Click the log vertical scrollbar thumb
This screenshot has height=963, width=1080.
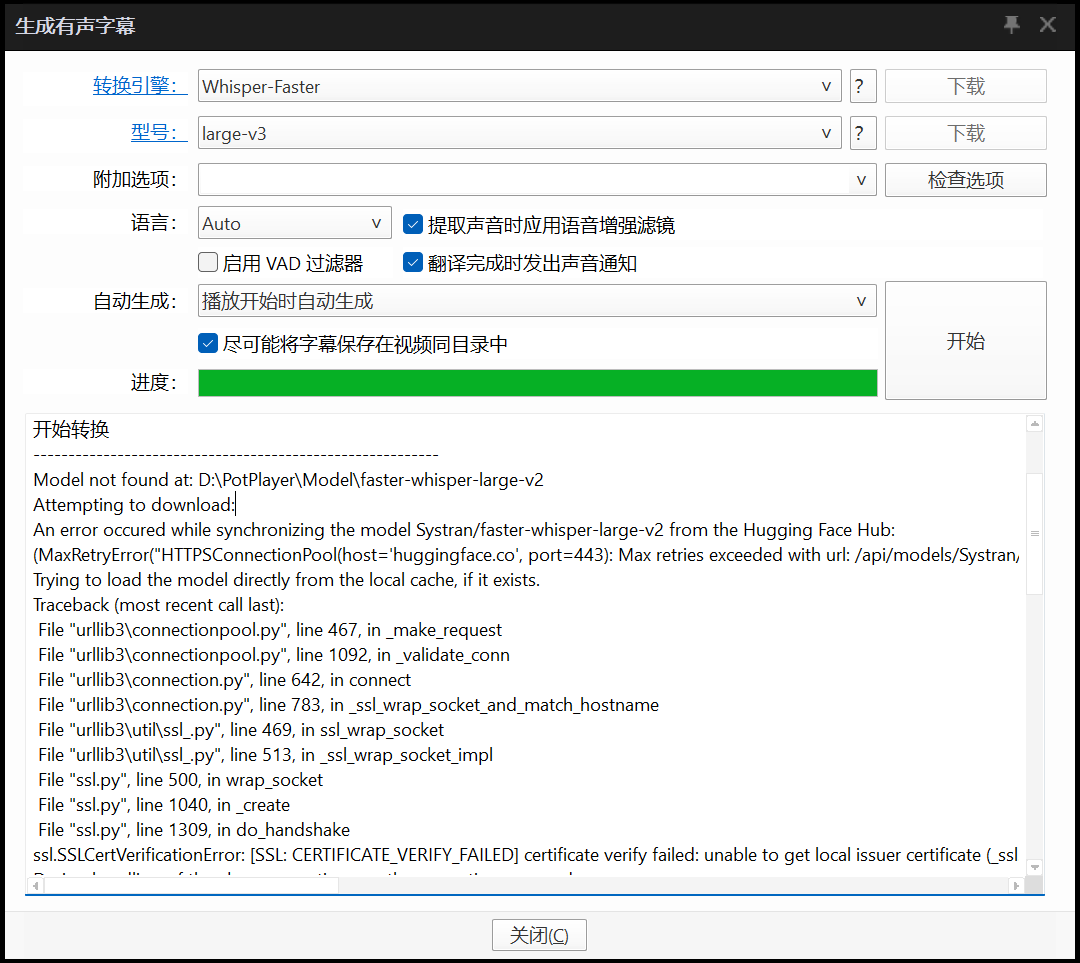pos(1034,533)
